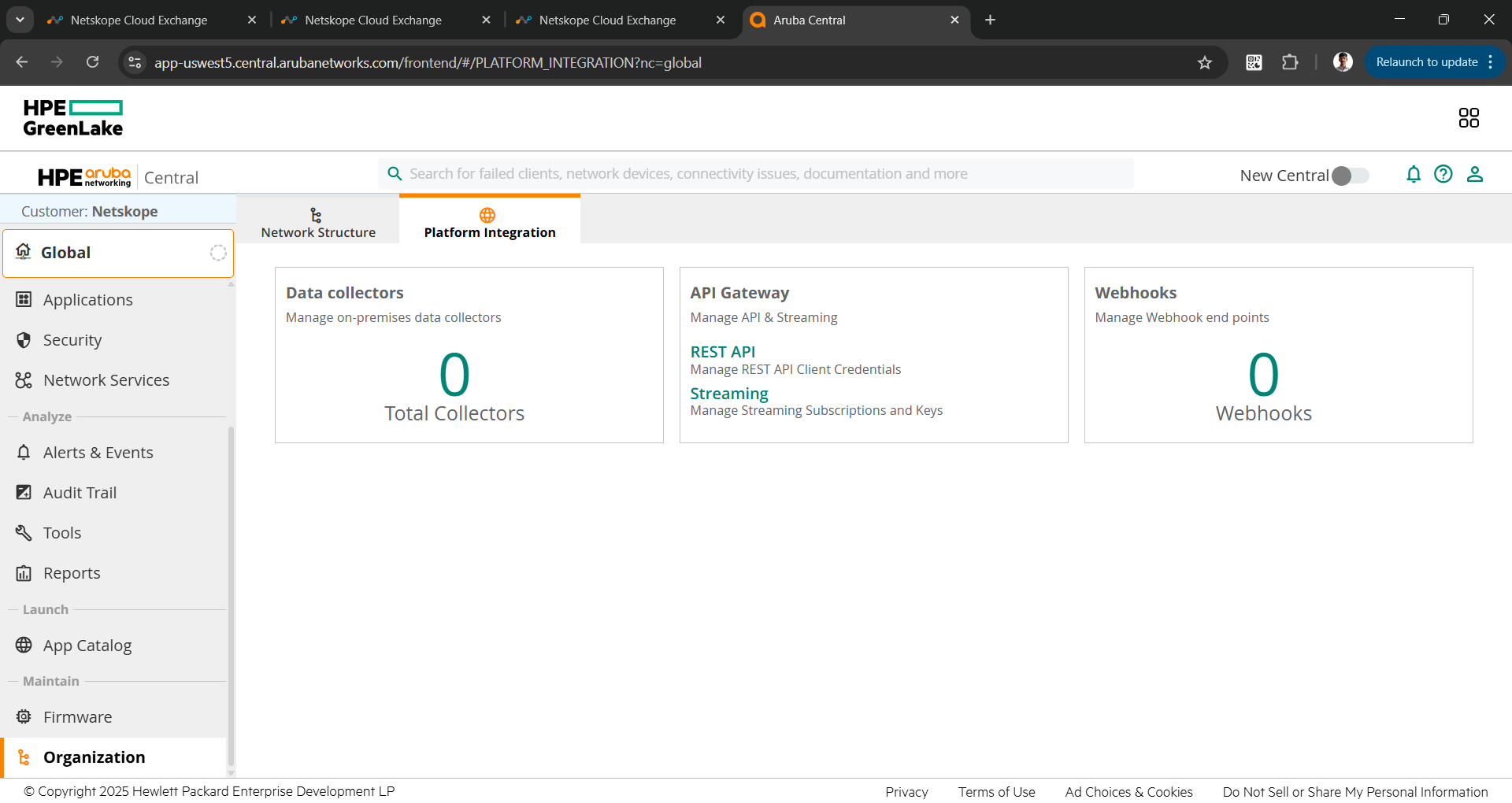Click the Network Services icon
This screenshot has height=803, width=1512.
(x=24, y=380)
